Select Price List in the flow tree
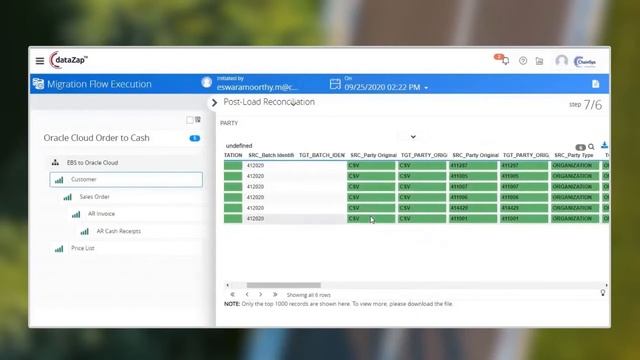Image resolution: width=640 pixels, height=360 pixels. tap(82, 248)
